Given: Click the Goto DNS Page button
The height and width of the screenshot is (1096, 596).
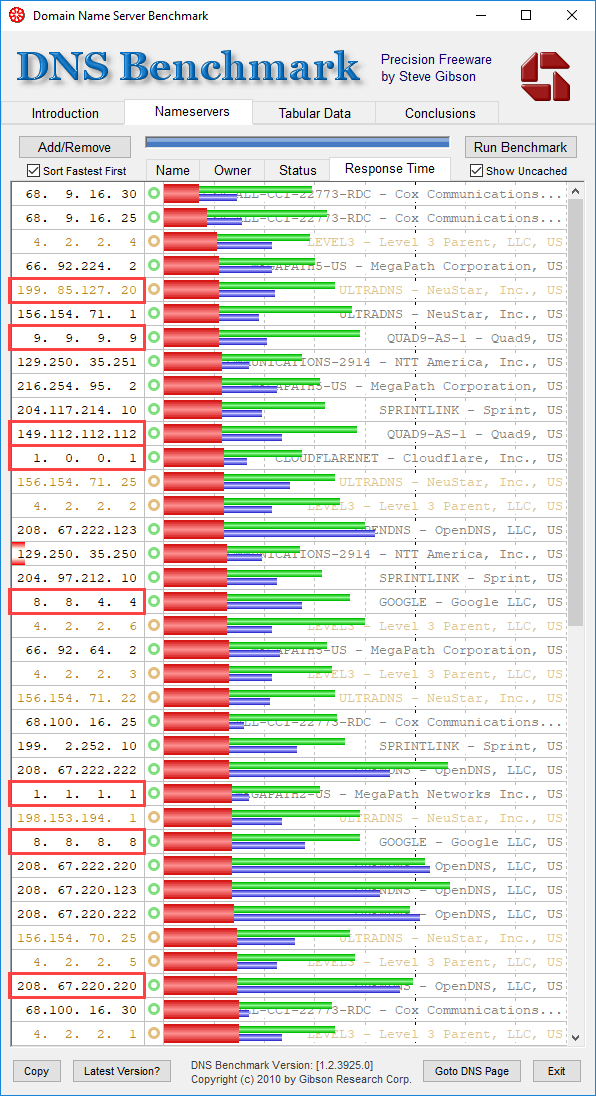Looking at the screenshot, I should [474, 1070].
